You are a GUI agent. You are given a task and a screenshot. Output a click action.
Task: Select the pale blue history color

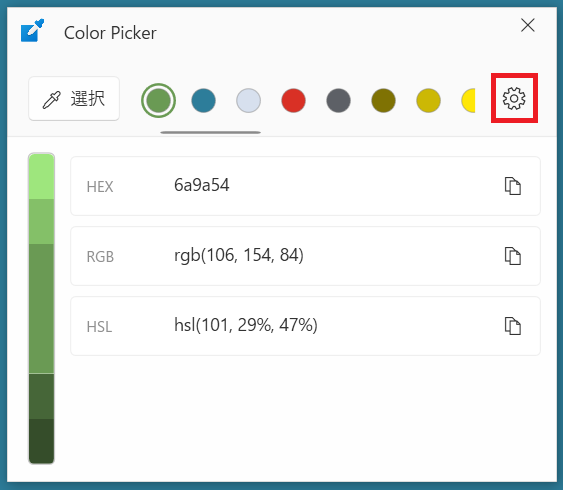[248, 101]
